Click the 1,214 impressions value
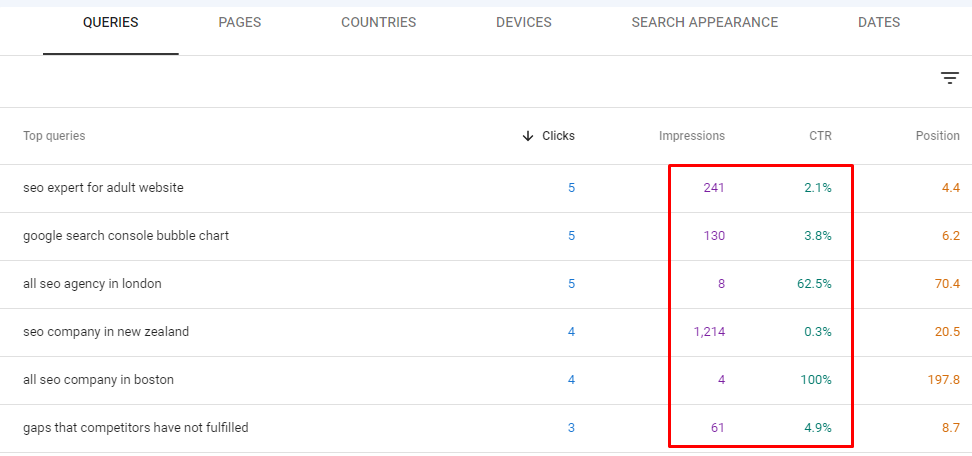Screen dimensions: 972x456 (709, 332)
